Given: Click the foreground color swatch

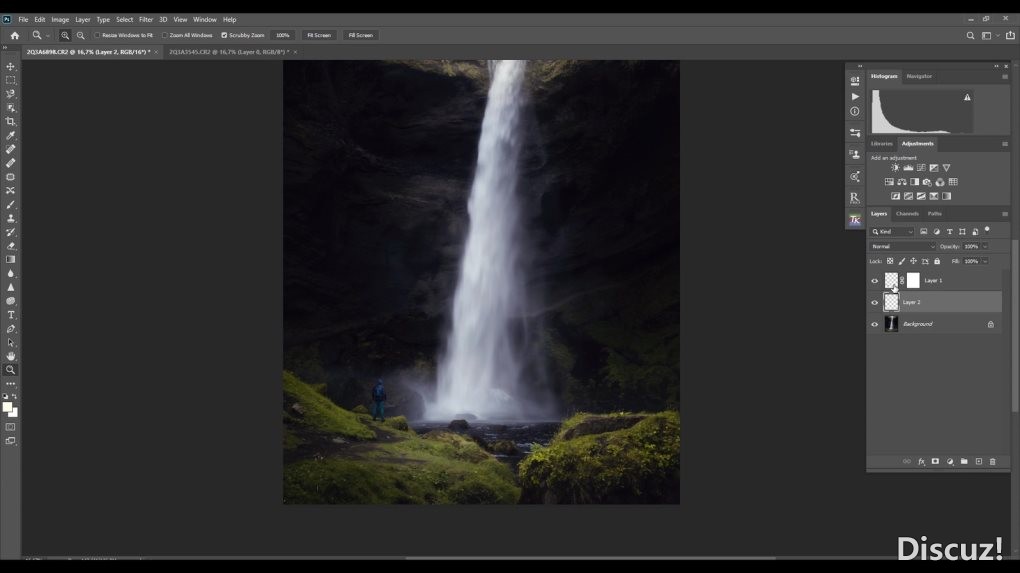Looking at the screenshot, I should (7, 408).
